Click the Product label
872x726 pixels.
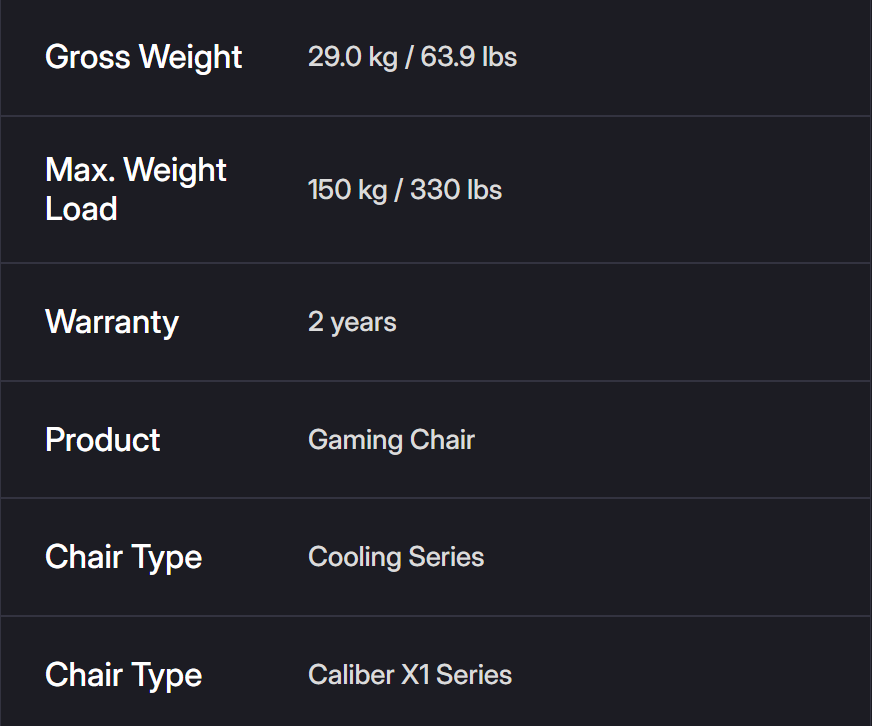coord(103,440)
